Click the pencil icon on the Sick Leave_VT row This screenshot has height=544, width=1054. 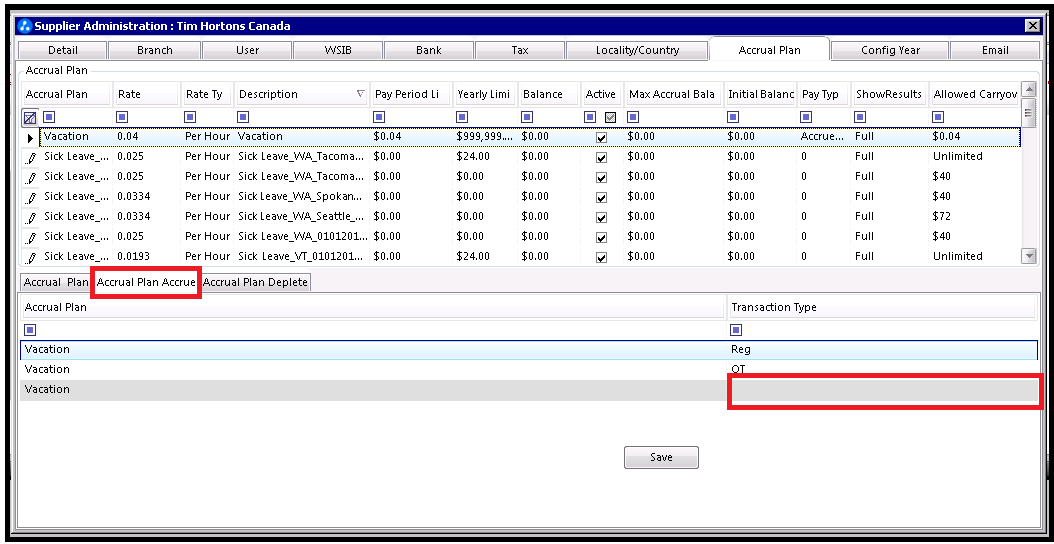coord(31,257)
